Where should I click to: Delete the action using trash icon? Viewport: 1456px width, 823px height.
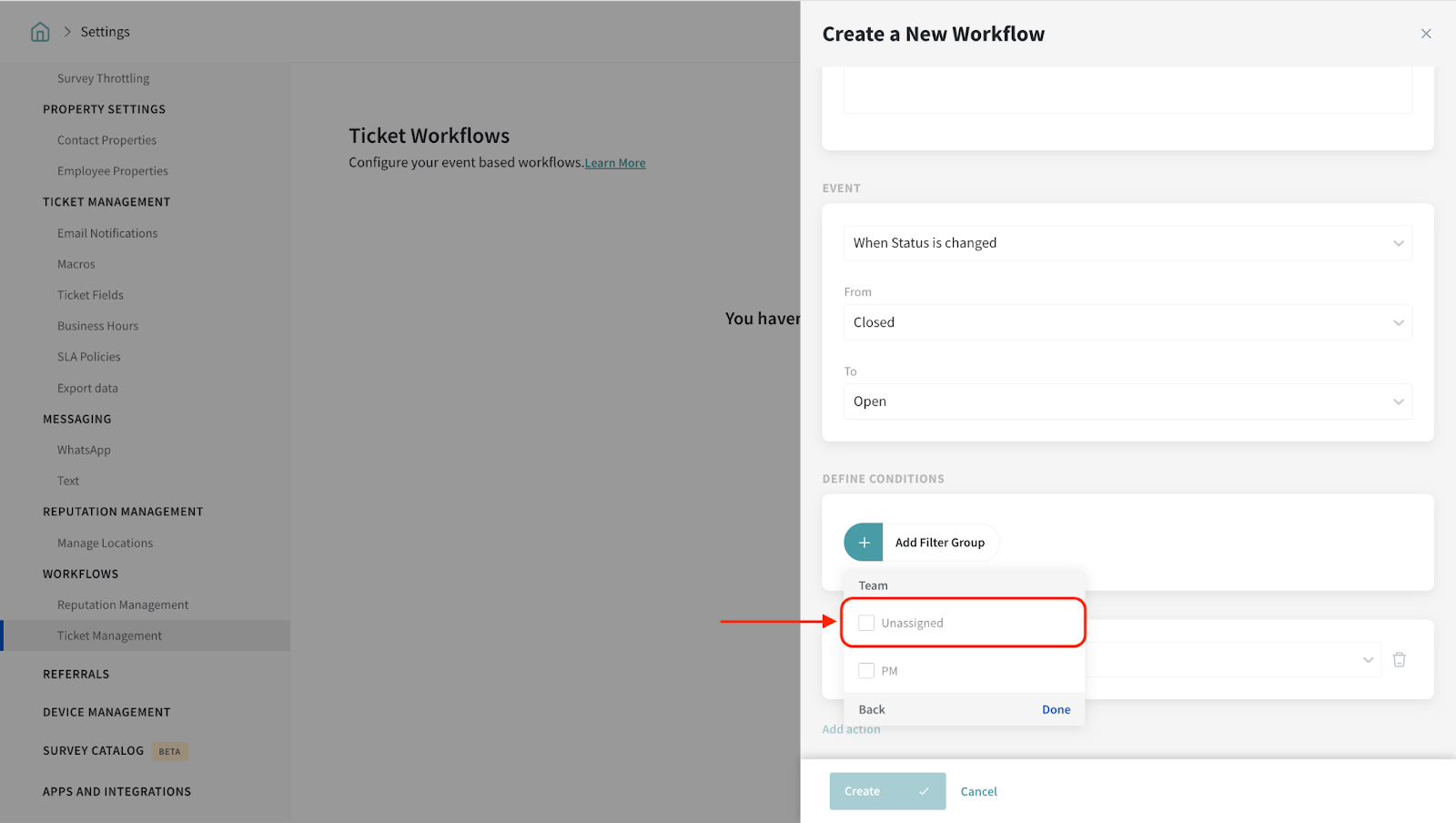pos(1399,660)
